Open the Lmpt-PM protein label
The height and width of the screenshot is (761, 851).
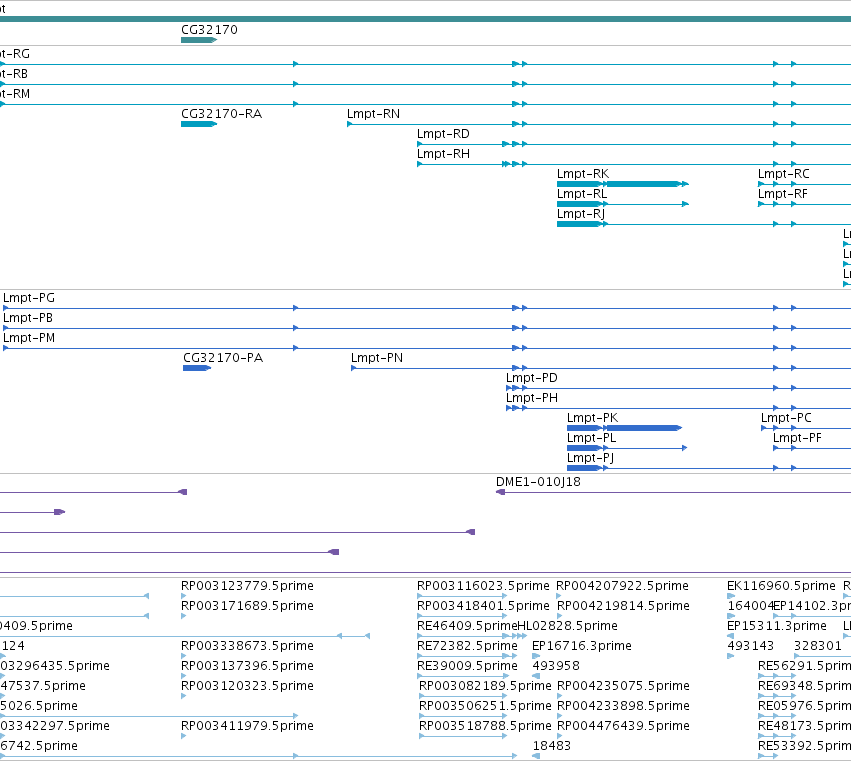click(x=29, y=338)
